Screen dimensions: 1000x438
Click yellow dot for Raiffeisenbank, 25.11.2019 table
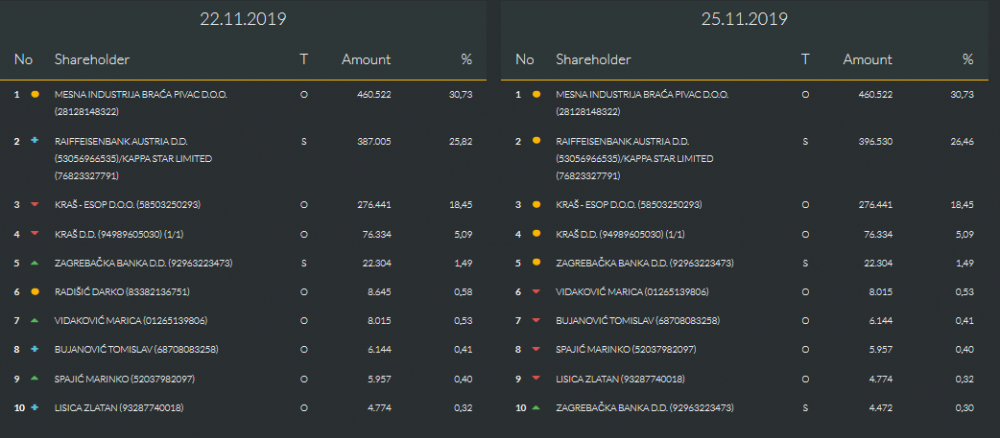536,141
